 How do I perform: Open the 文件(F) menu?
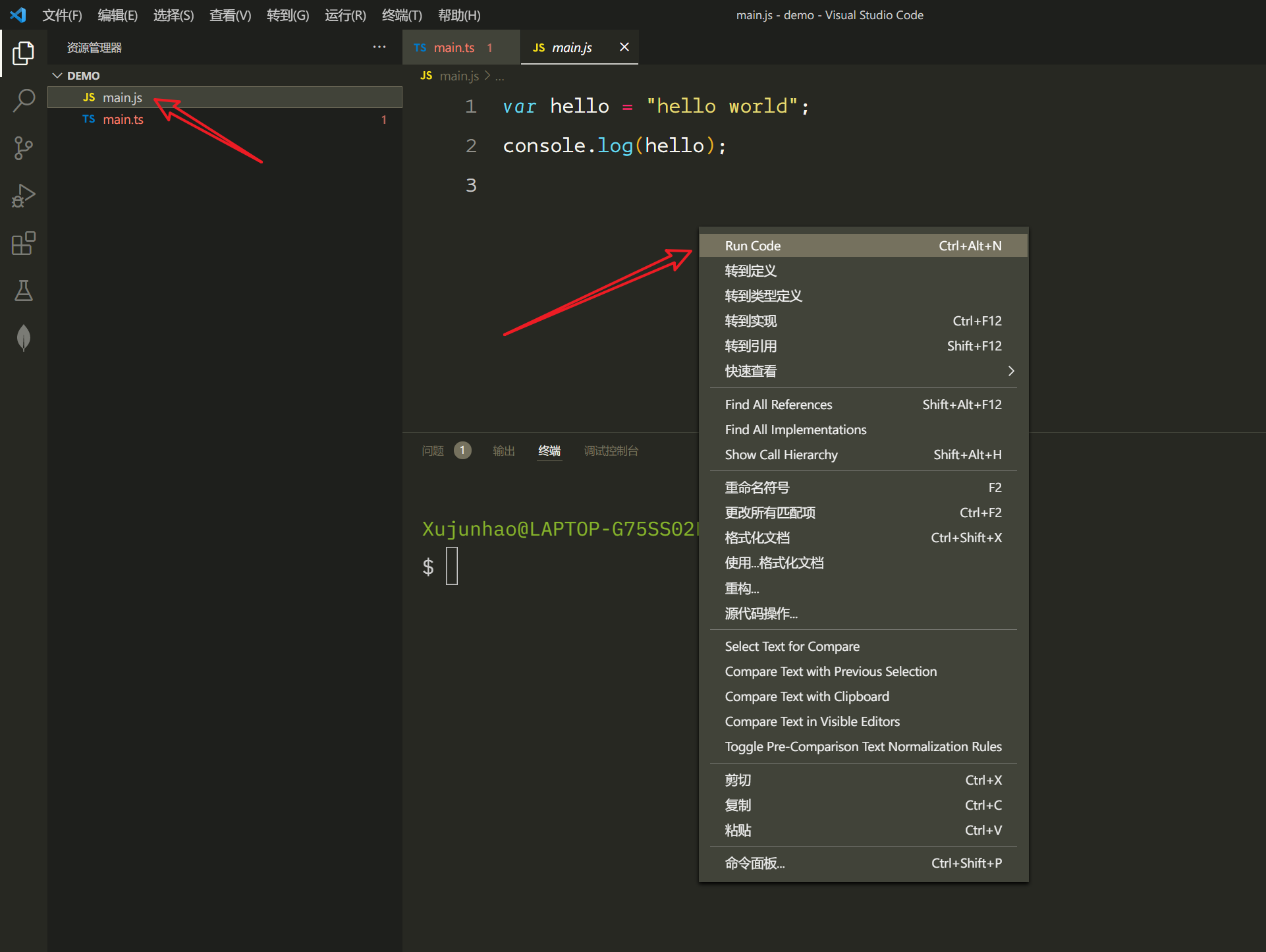[62, 15]
